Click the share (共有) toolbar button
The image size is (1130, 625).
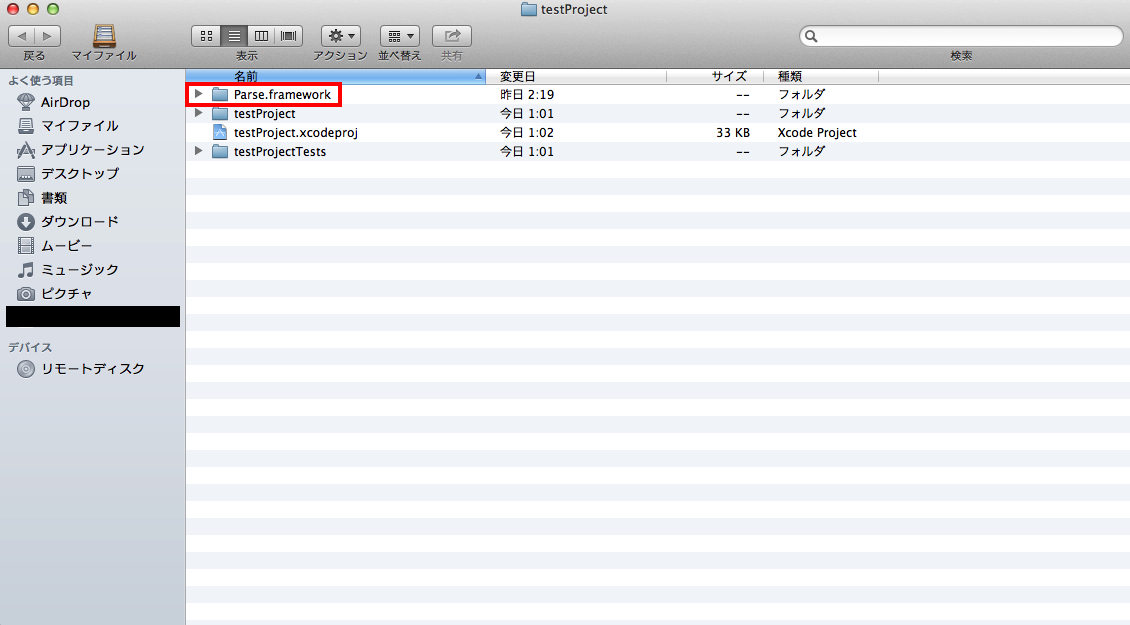click(x=452, y=36)
